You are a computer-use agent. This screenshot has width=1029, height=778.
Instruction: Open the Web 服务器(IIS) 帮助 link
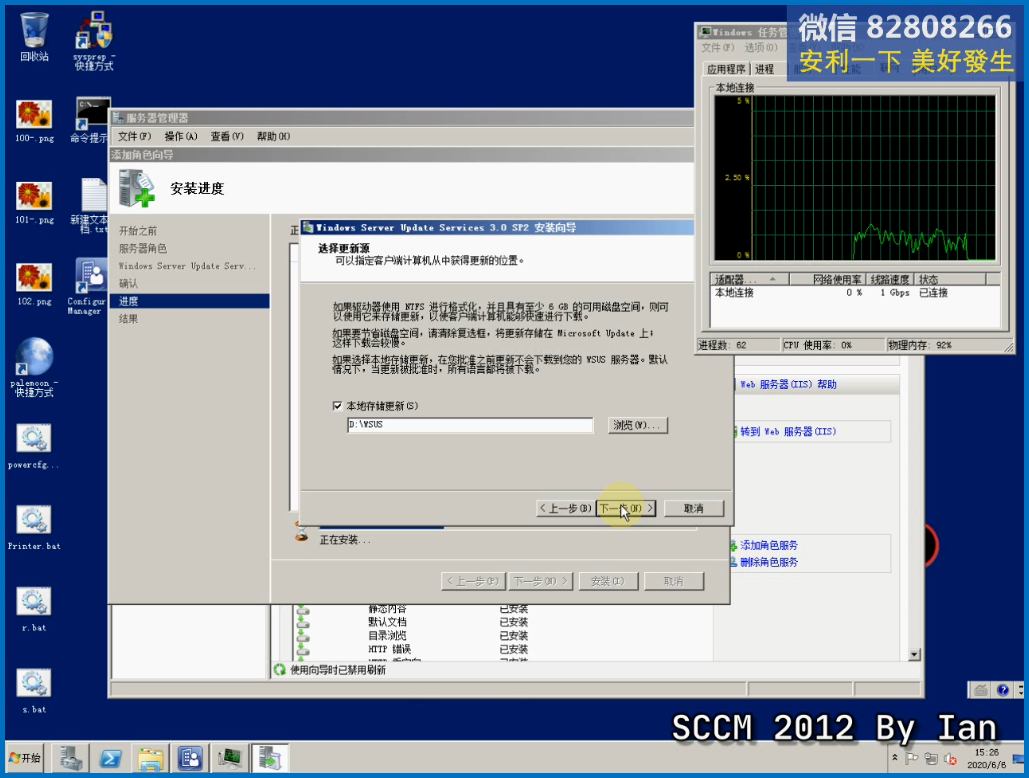tap(788, 384)
